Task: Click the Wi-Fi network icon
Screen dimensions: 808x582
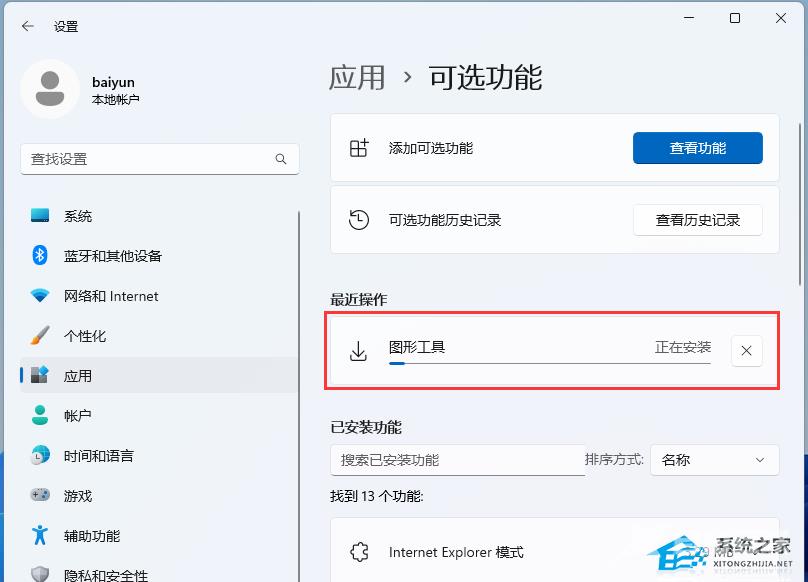Action: click(x=40, y=295)
